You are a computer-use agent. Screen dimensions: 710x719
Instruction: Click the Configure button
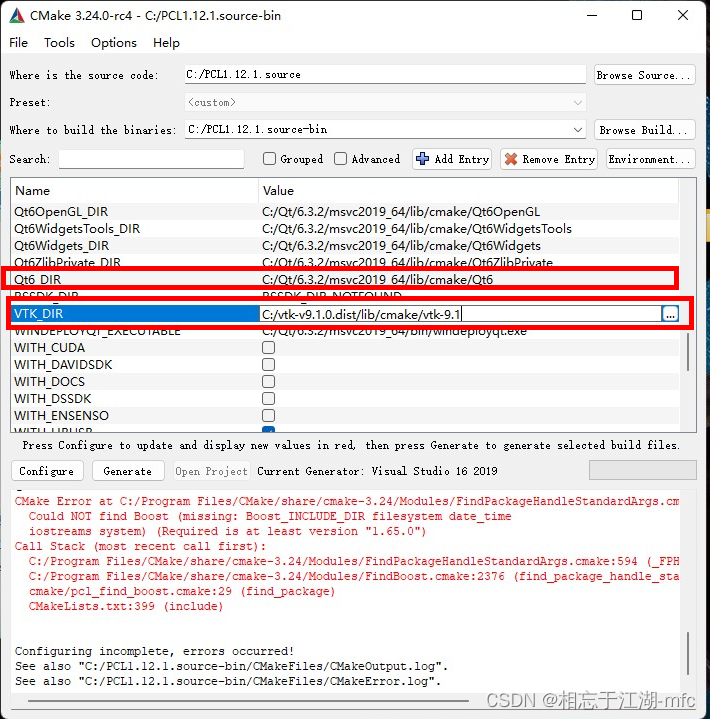coord(47,471)
